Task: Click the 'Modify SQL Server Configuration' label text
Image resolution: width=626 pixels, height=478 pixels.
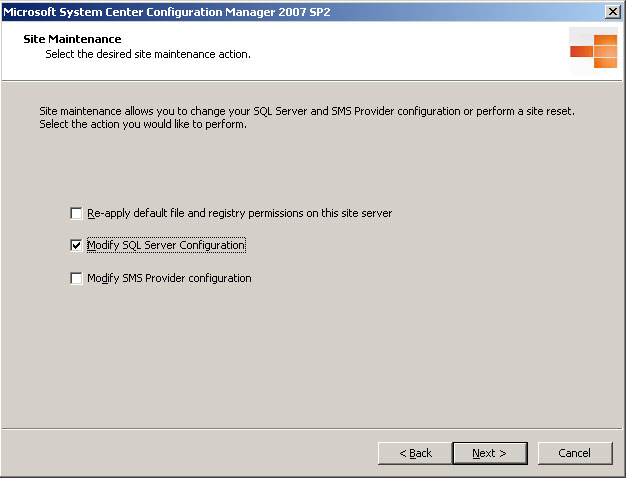Action: [x=166, y=245]
